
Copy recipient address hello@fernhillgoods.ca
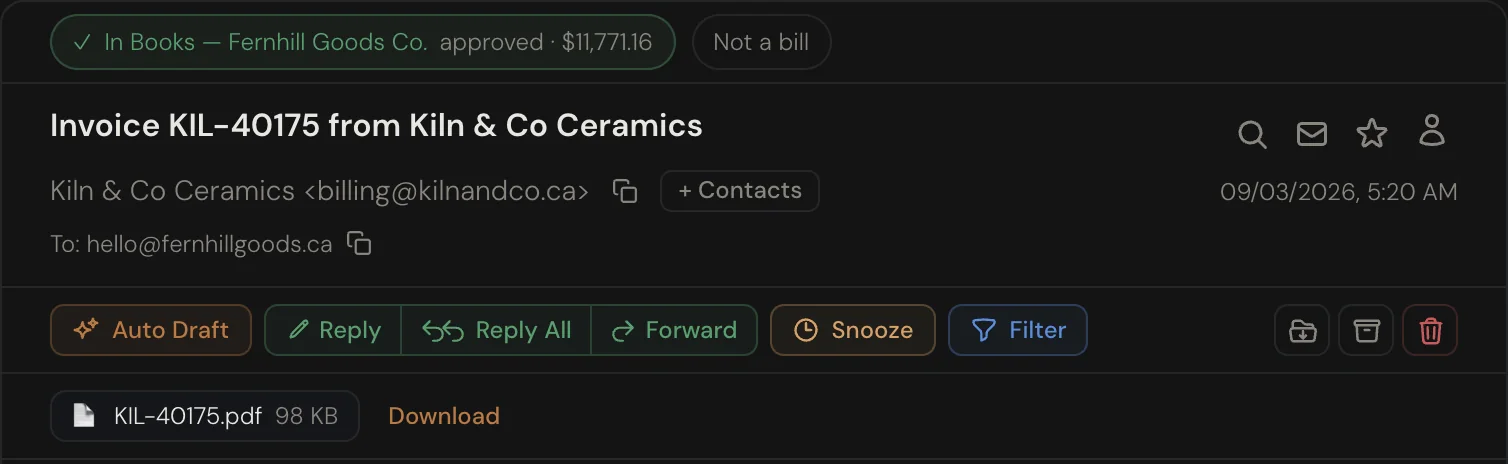coord(359,243)
